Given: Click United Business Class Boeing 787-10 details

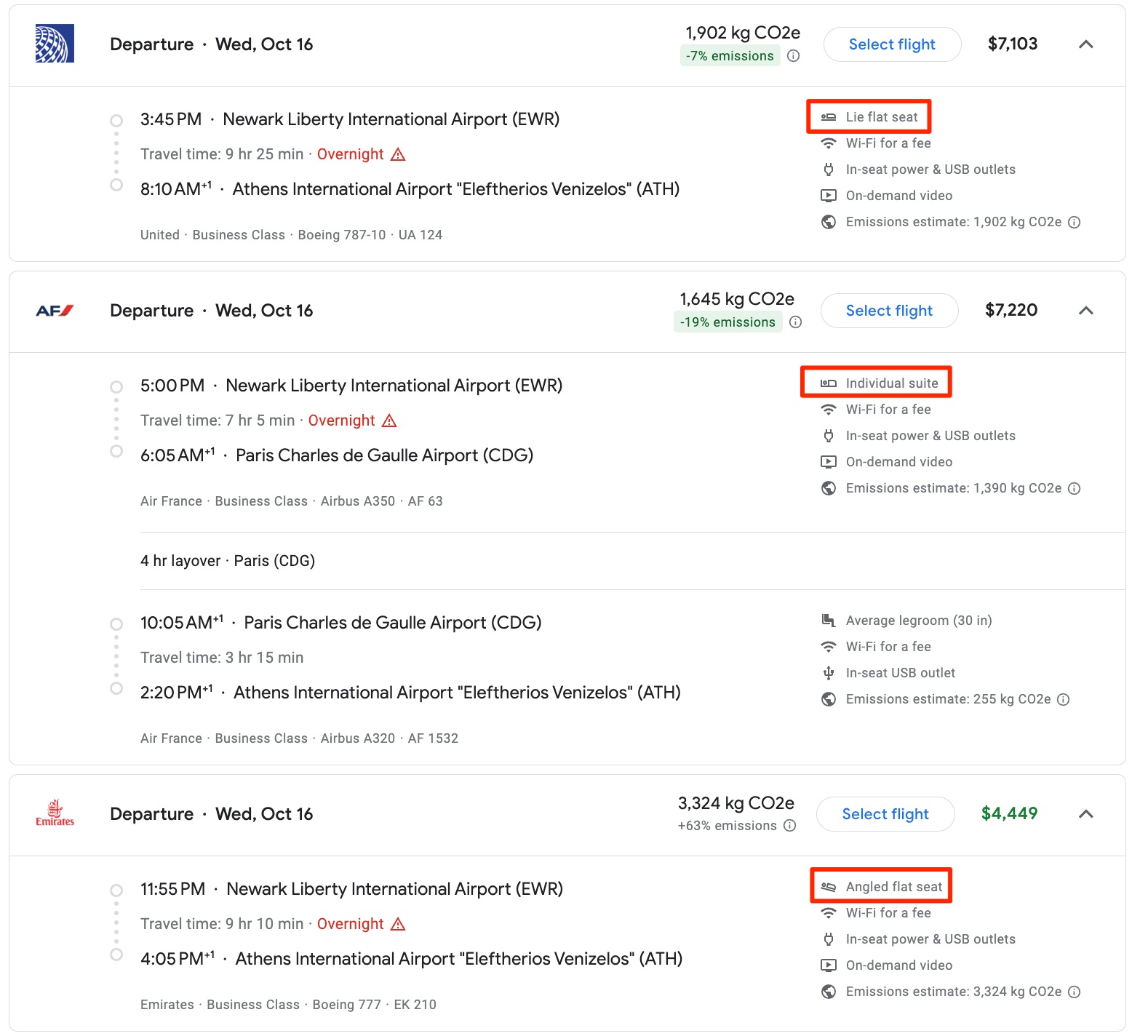Looking at the screenshot, I should tap(291, 235).
